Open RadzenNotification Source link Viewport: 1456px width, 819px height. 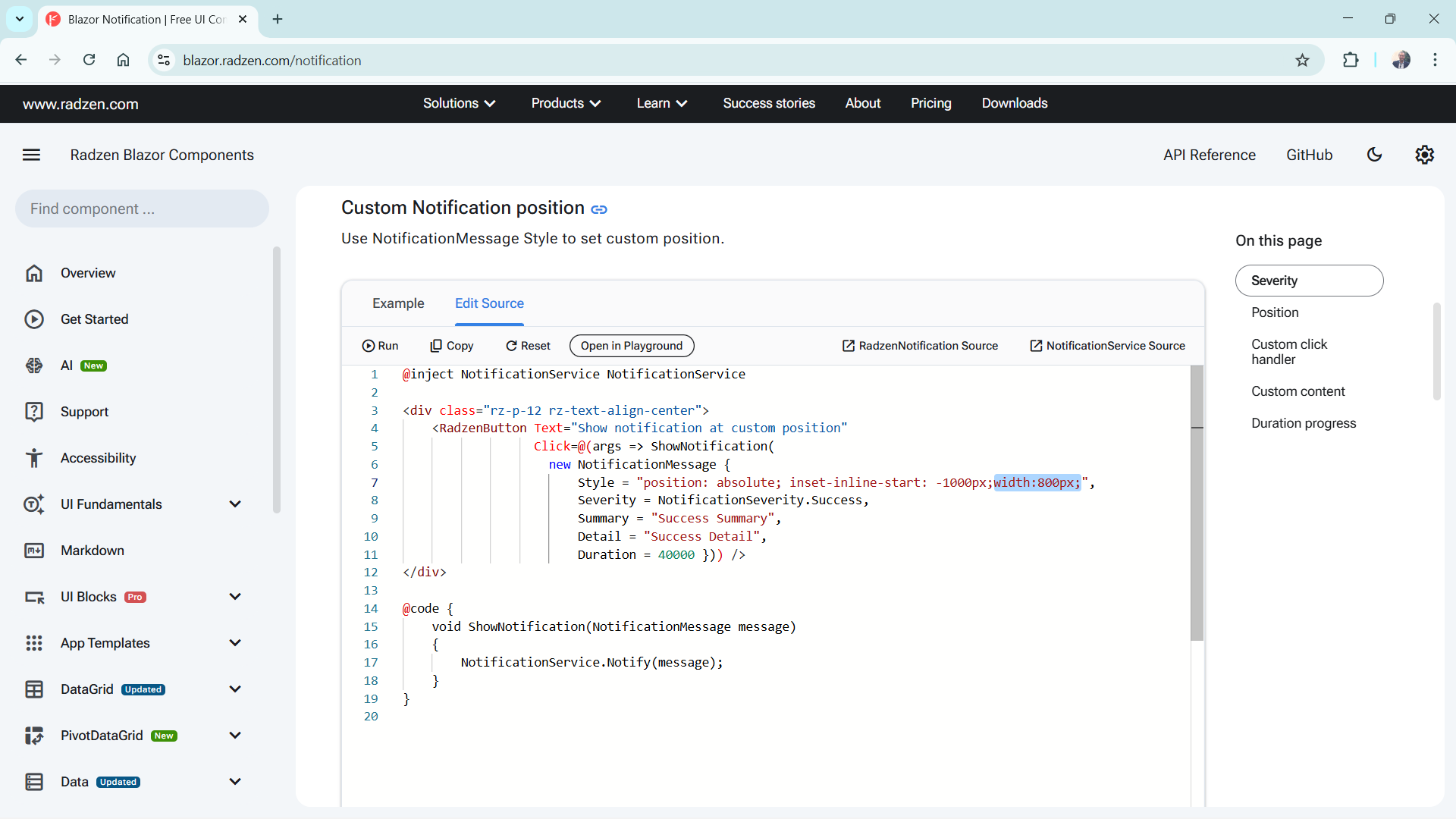[x=920, y=346]
